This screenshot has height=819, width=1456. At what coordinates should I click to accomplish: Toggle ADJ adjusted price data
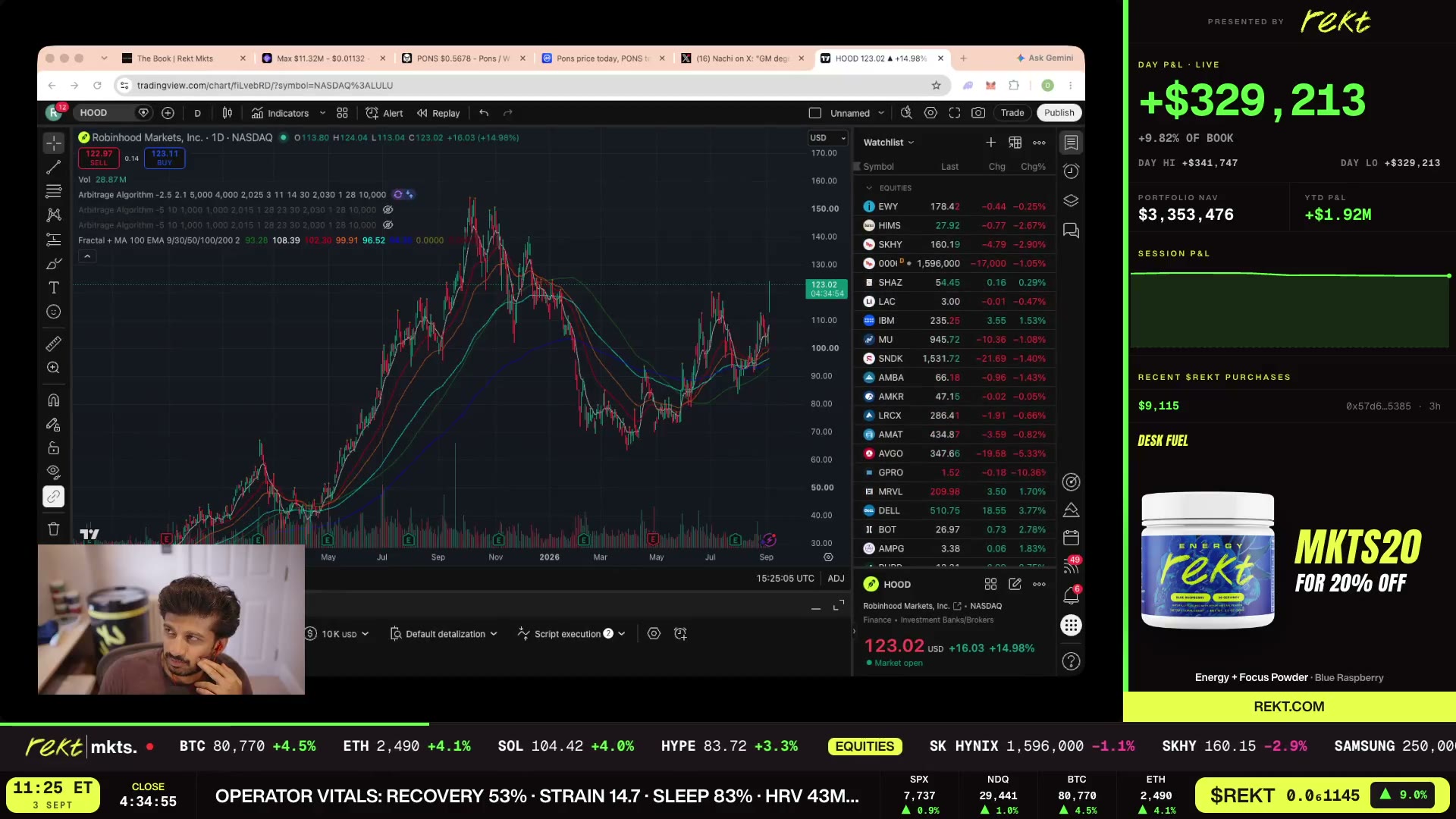836,579
